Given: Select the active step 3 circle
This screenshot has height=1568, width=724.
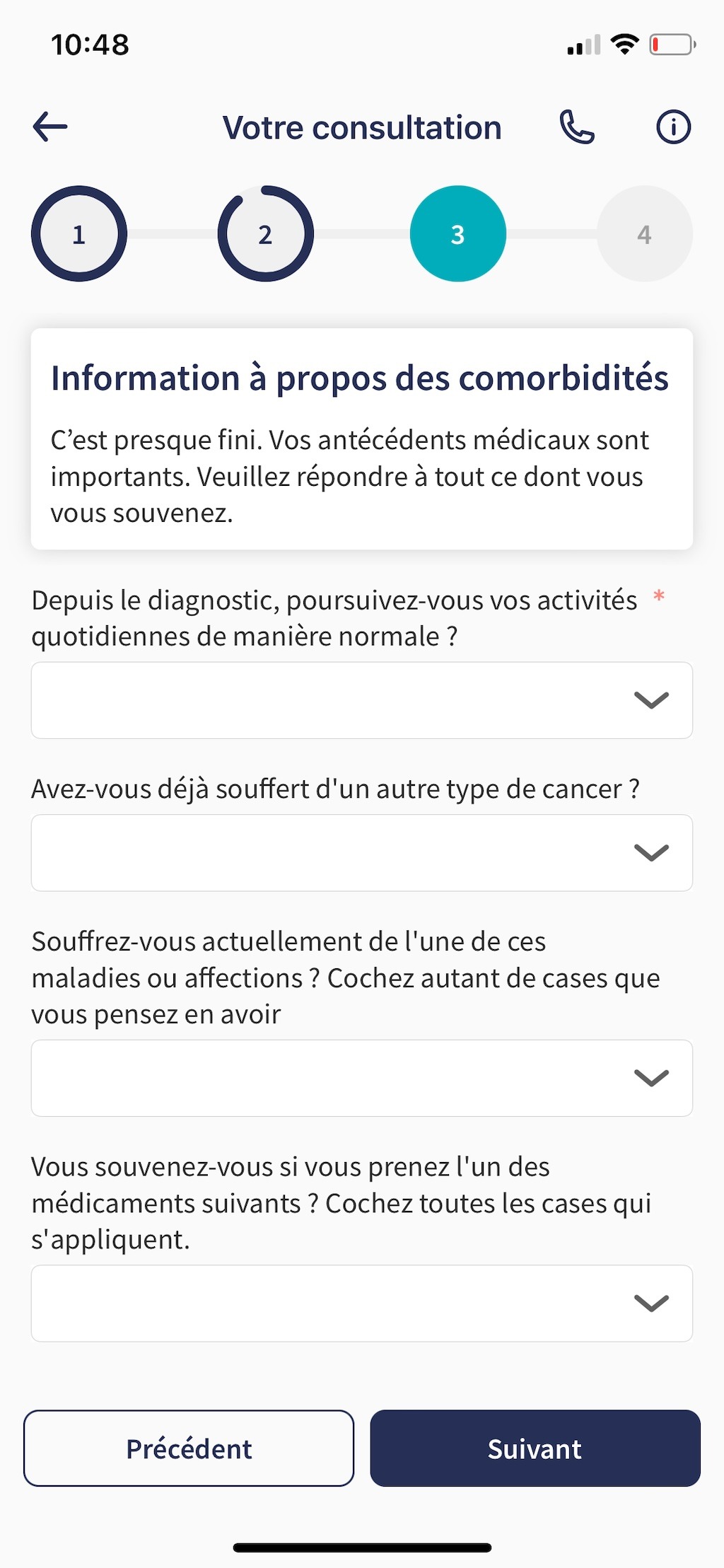Looking at the screenshot, I should 457,234.
